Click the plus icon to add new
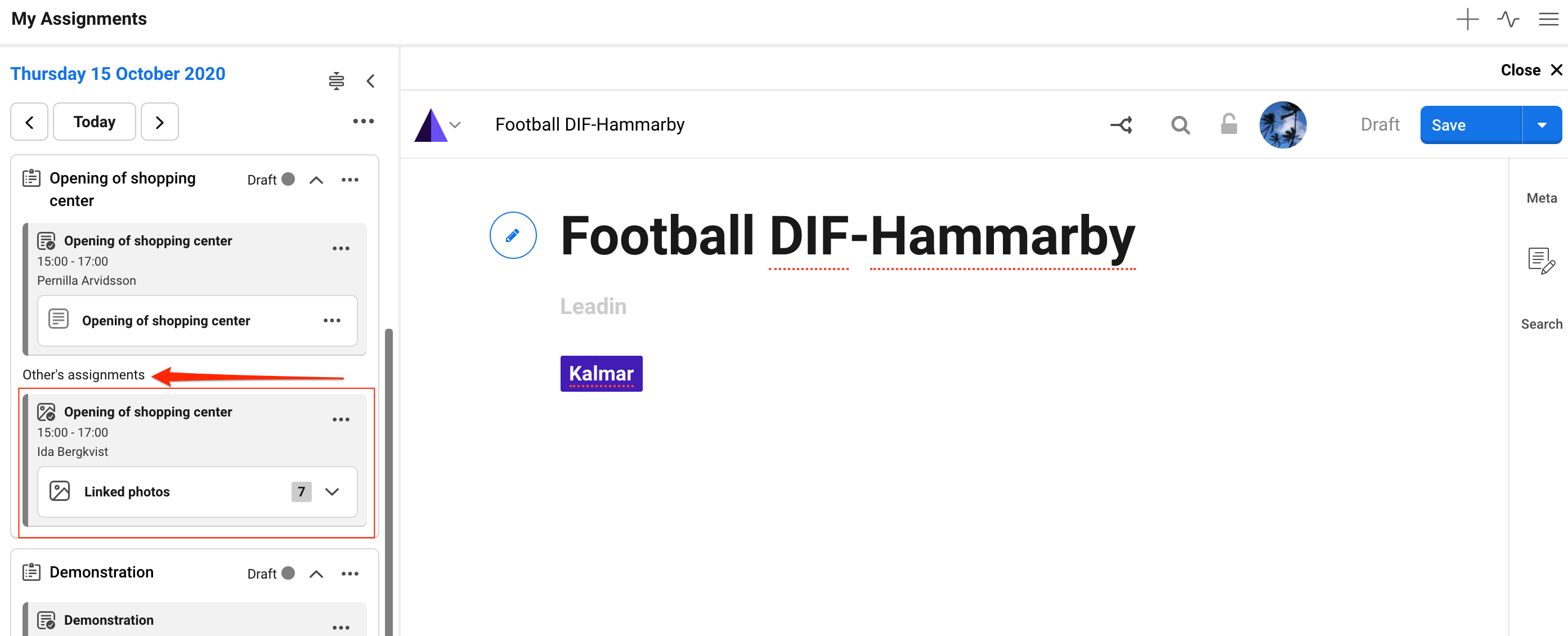1568x636 pixels. [1467, 20]
